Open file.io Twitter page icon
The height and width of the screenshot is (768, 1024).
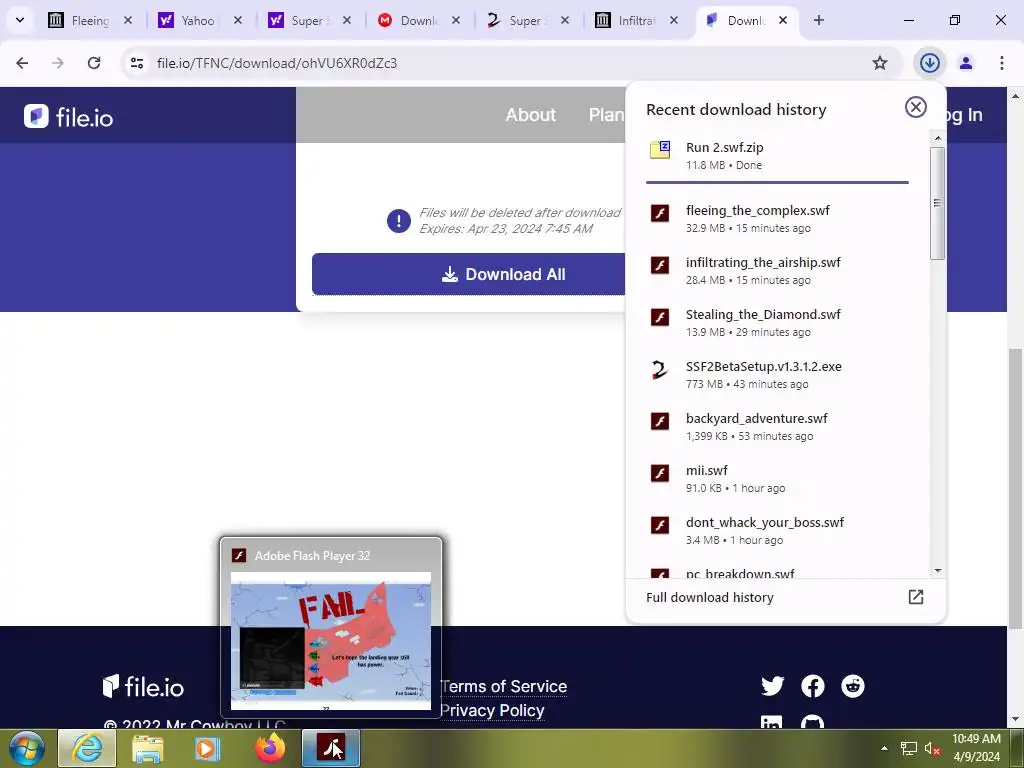pos(773,686)
